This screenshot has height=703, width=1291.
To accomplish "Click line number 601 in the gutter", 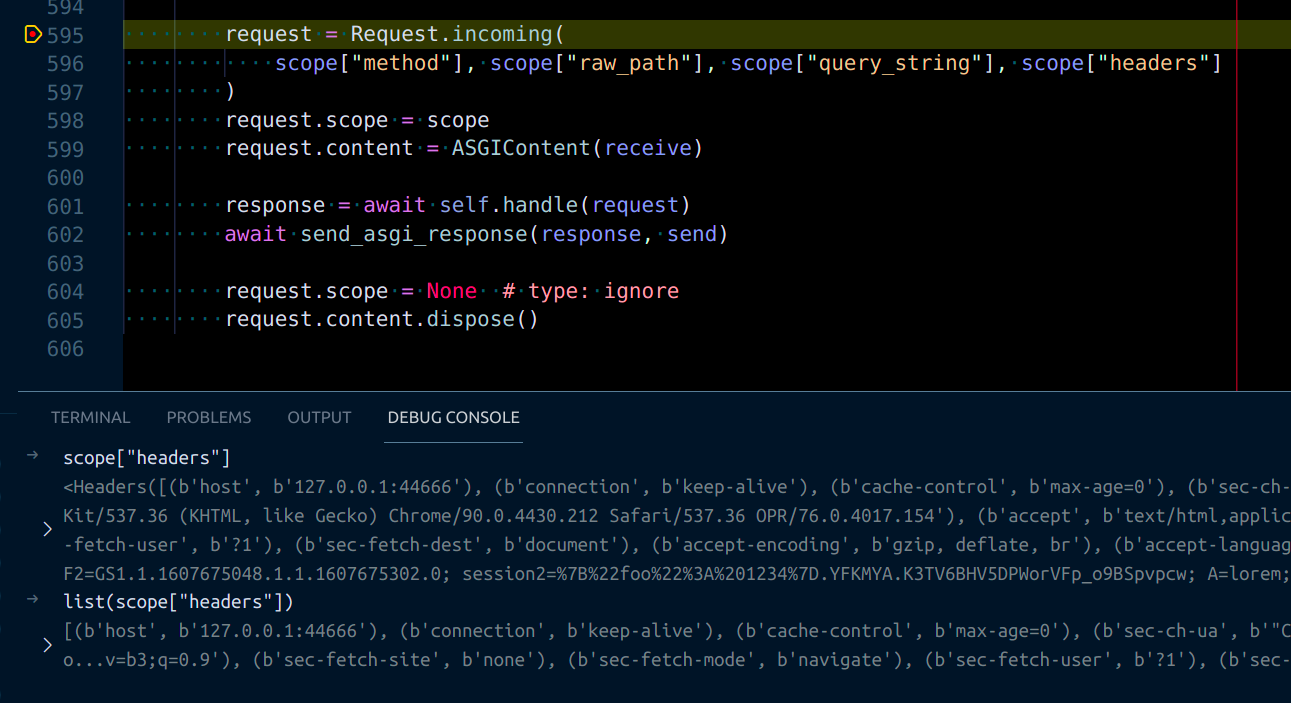I will pos(65,206).
